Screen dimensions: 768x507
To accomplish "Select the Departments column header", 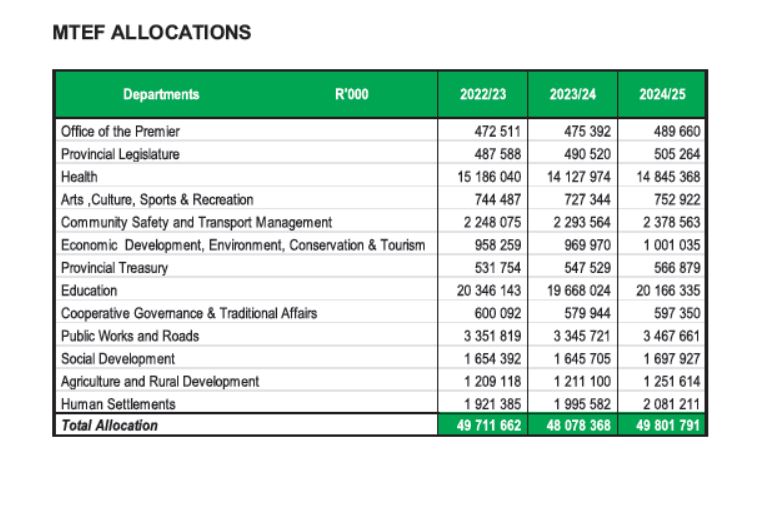I will (161, 94).
